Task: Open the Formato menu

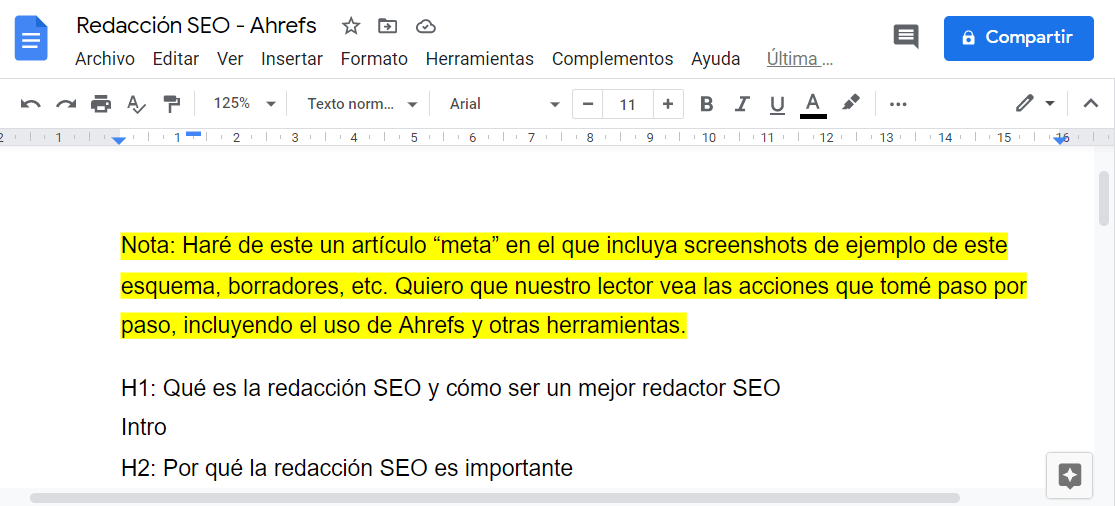Action: (374, 59)
